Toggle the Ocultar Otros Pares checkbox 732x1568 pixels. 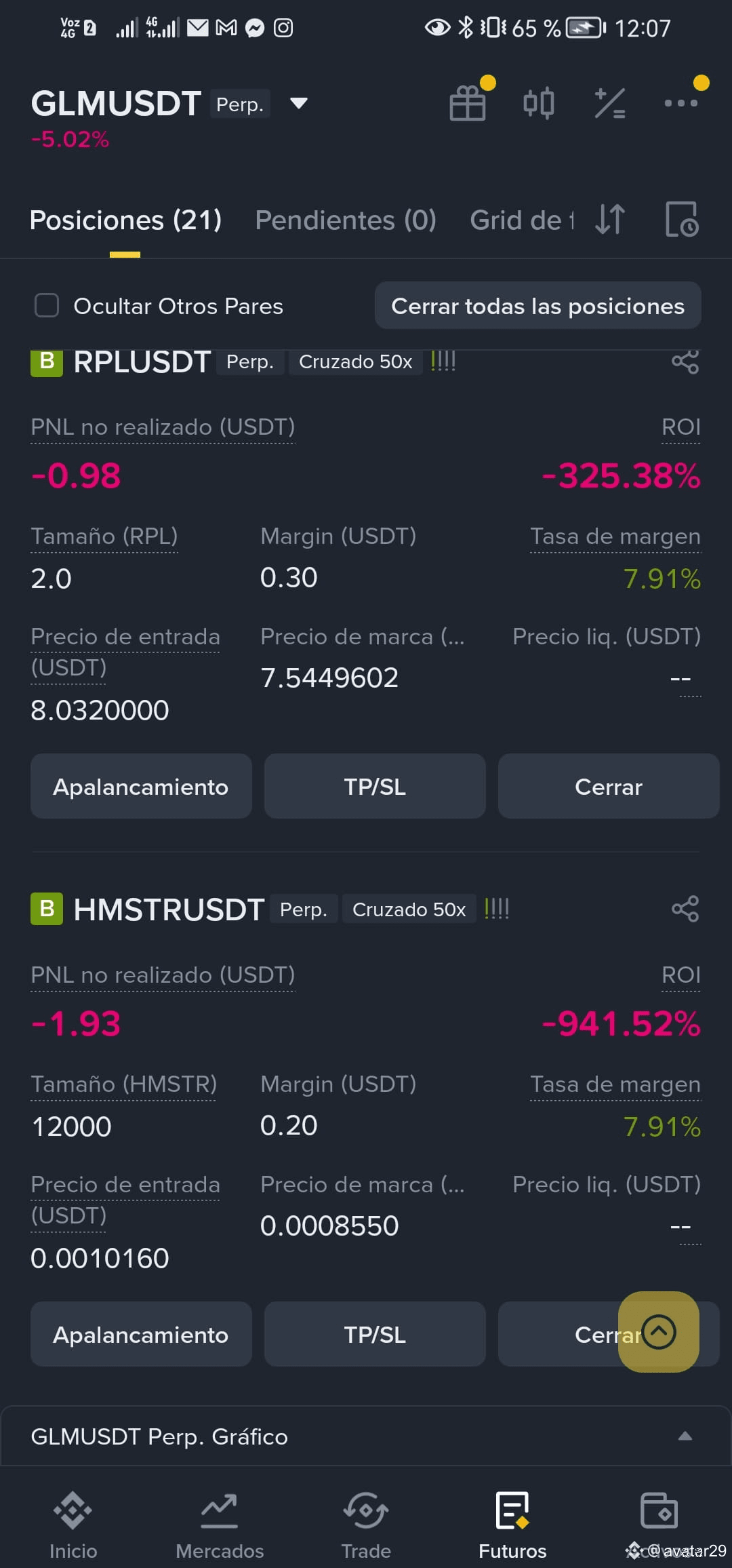coord(47,306)
